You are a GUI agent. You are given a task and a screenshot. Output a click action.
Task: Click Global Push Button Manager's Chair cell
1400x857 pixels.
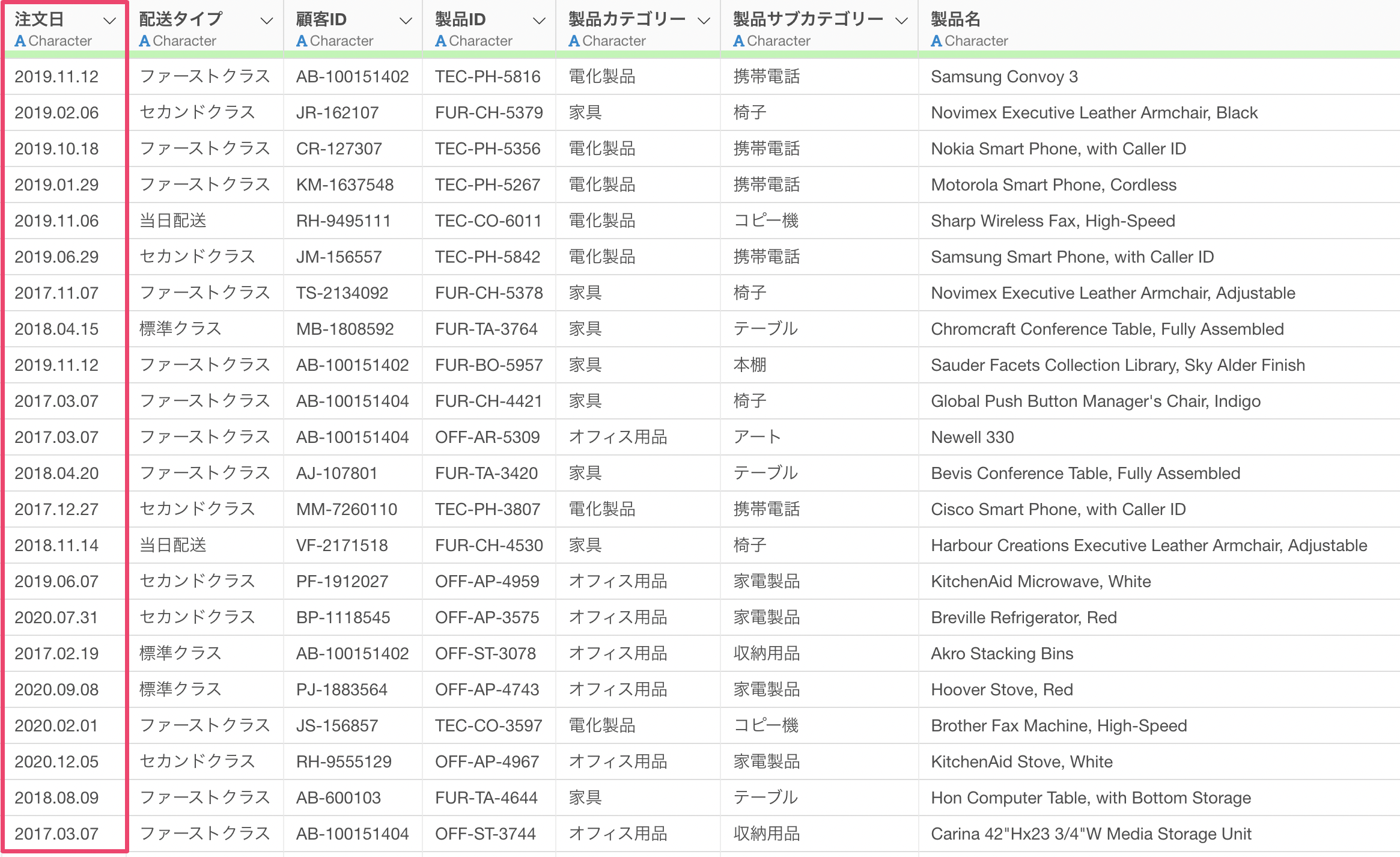click(1096, 401)
